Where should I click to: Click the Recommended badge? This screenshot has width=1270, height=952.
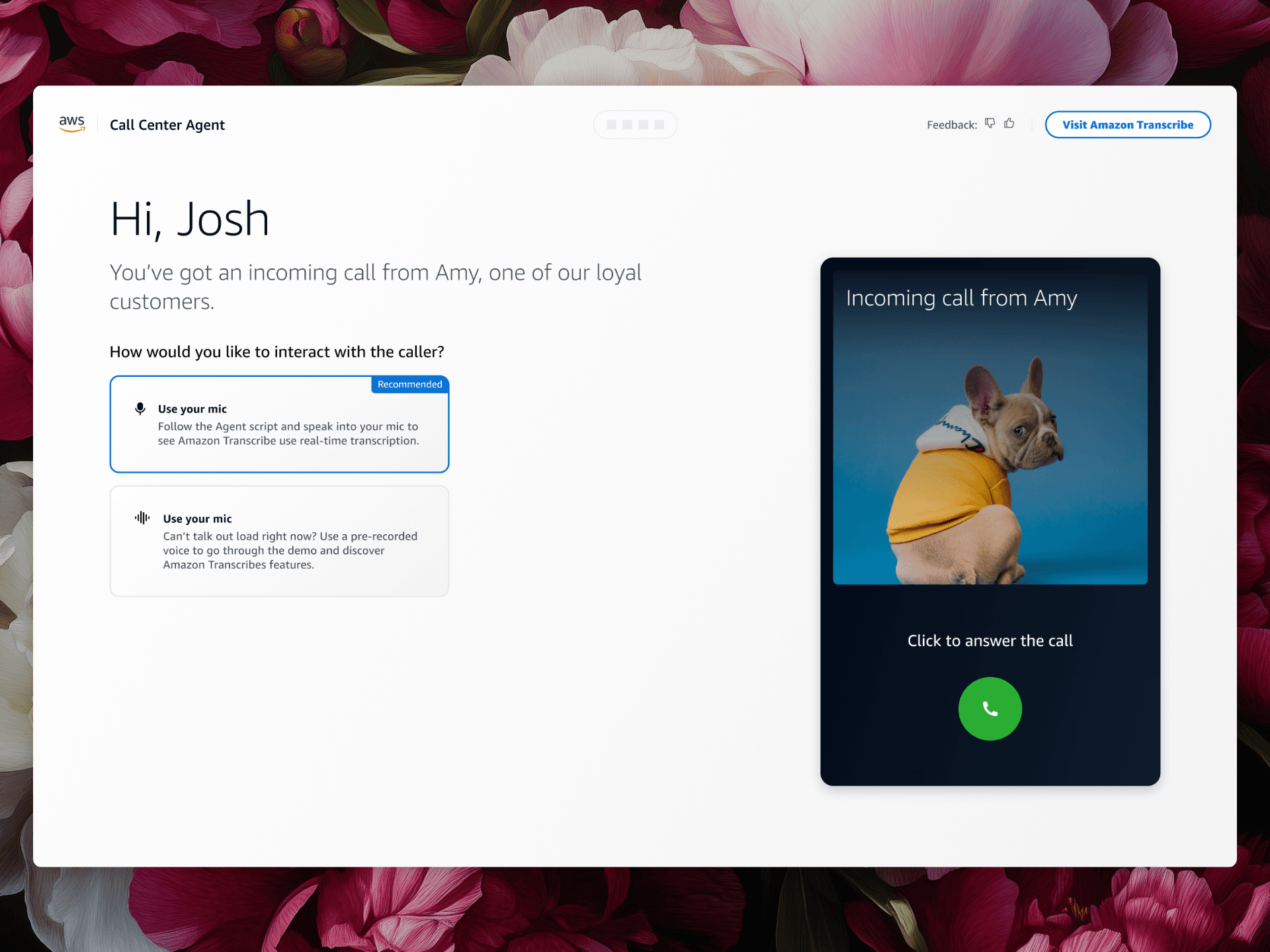[x=410, y=385]
